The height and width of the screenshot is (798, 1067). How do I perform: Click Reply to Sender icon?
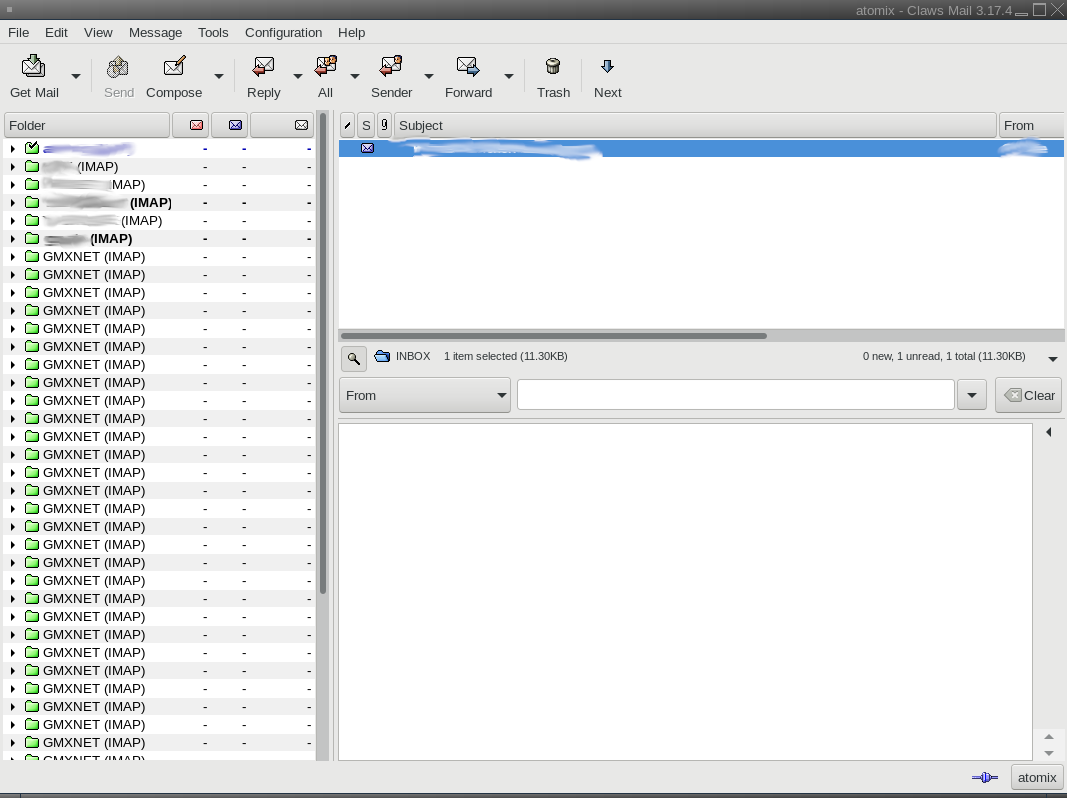point(391,66)
